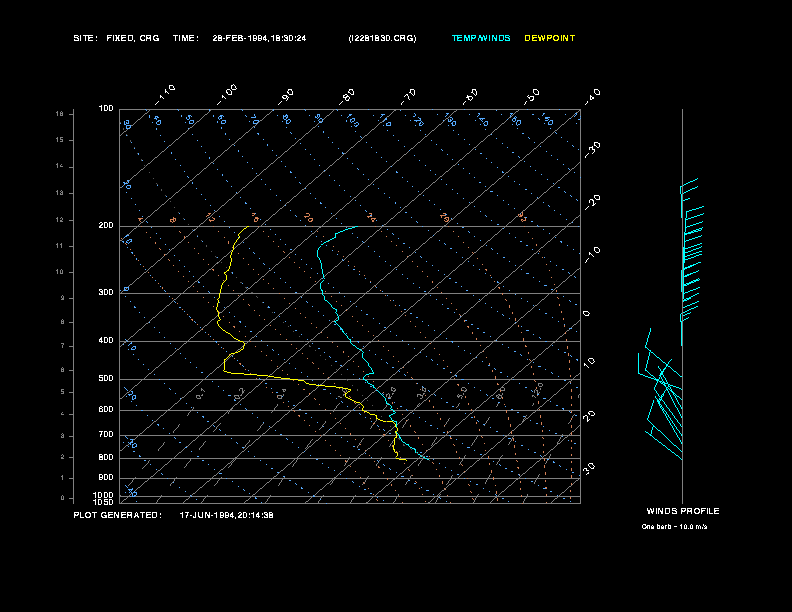
Task: Click the 300 pressure level label
Action: point(106,292)
